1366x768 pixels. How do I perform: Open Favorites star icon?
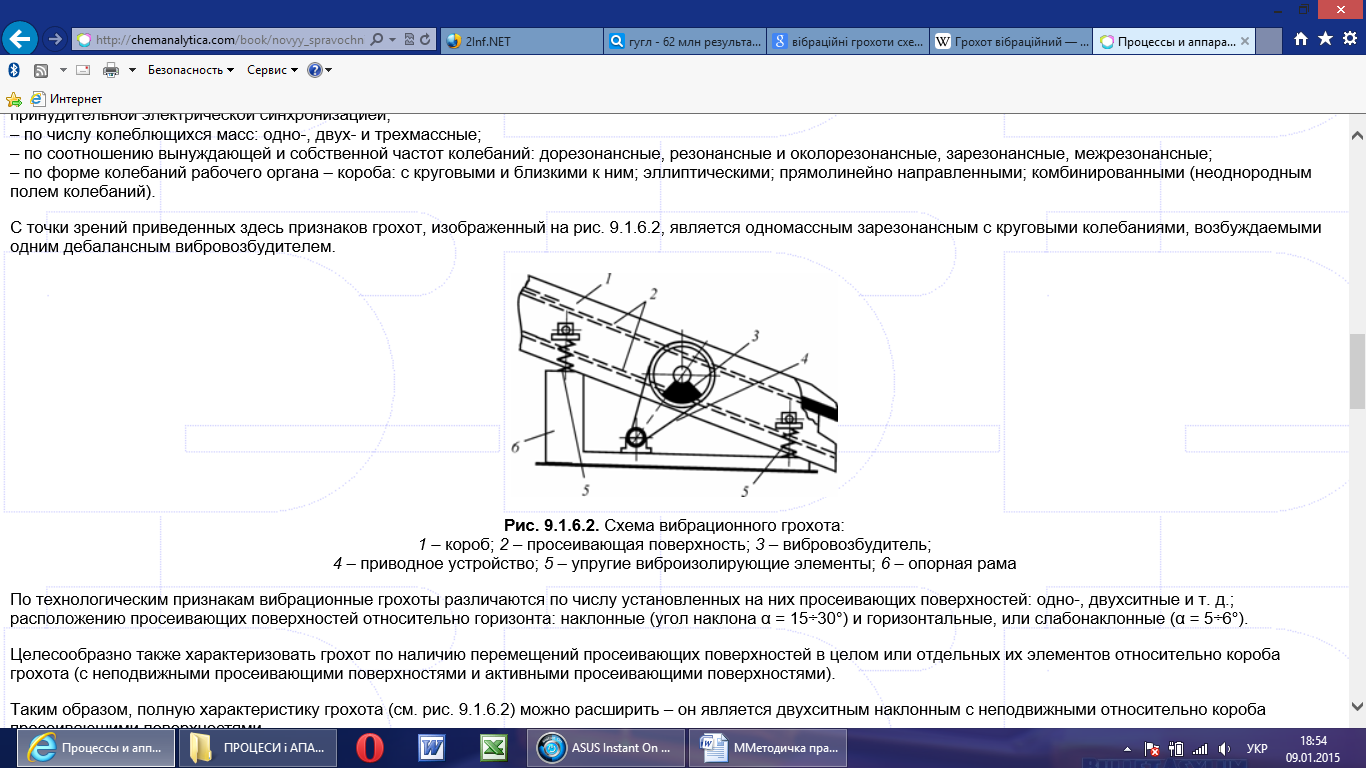[1325, 39]
